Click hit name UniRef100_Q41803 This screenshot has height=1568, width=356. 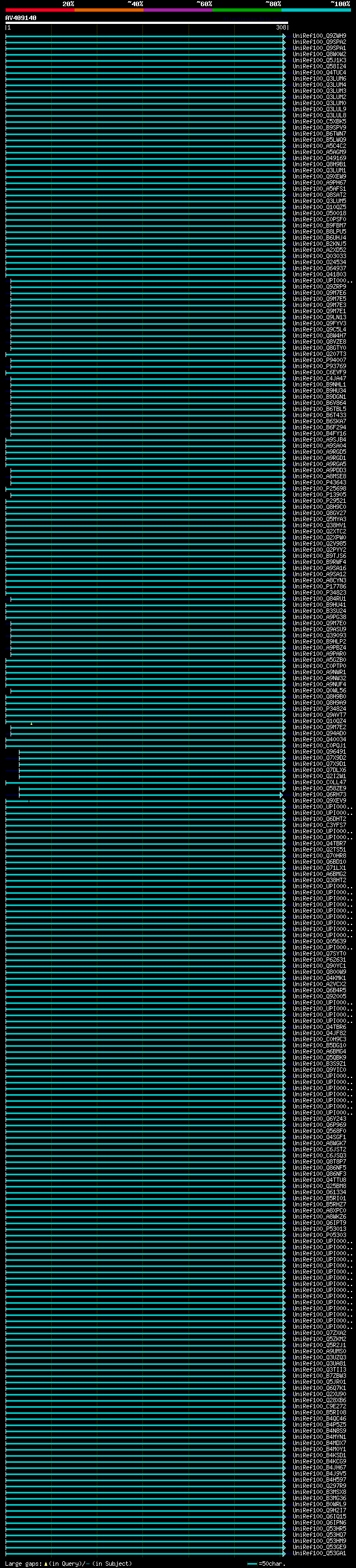319,275
